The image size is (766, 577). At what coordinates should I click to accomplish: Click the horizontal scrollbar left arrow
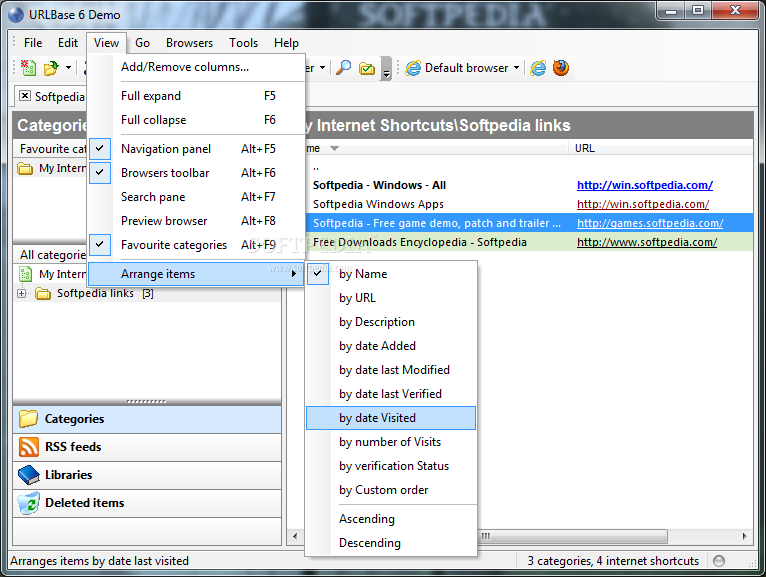point(295,536)
